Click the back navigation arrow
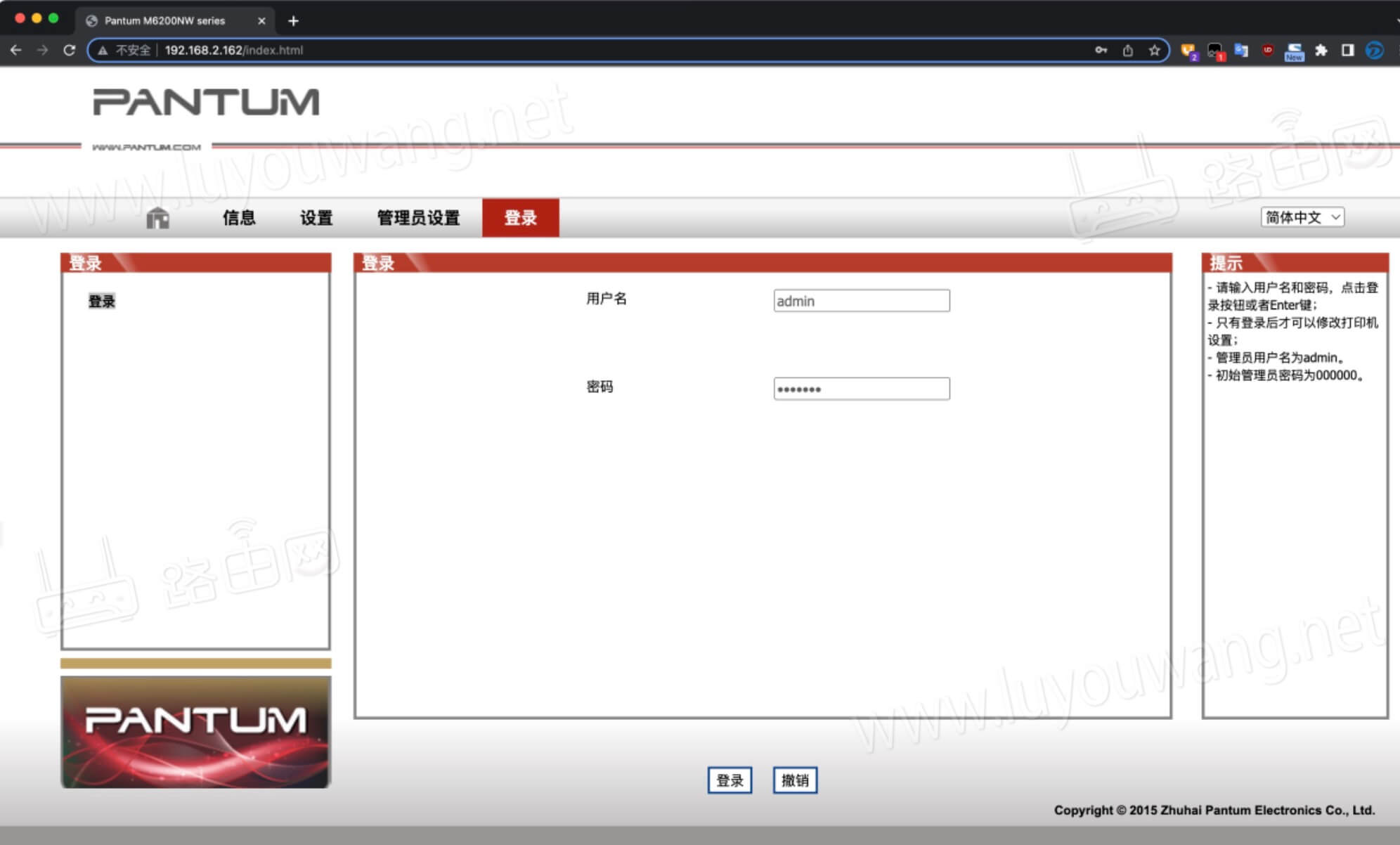This screenshot has height=845, width=1400. tap(15, 50)
